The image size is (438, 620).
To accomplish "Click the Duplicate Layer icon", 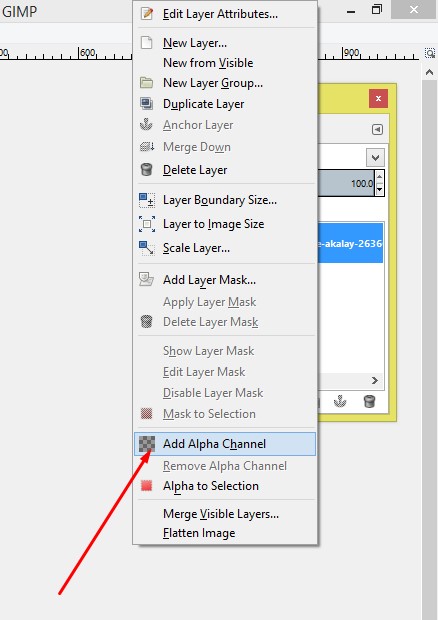I will click(x=147, y=104).
